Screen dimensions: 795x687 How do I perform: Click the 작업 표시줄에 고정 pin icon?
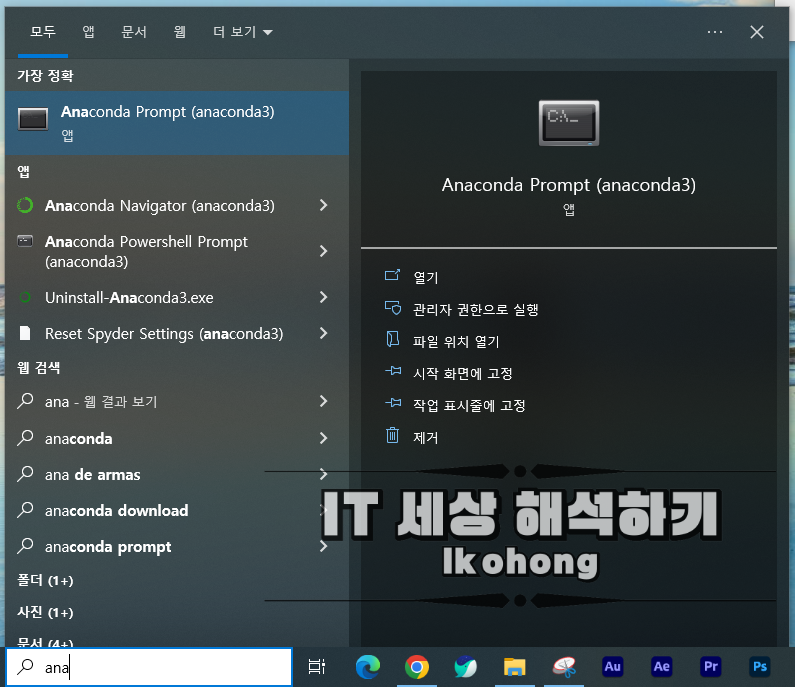pyautogui.click(x=392, y=403)
